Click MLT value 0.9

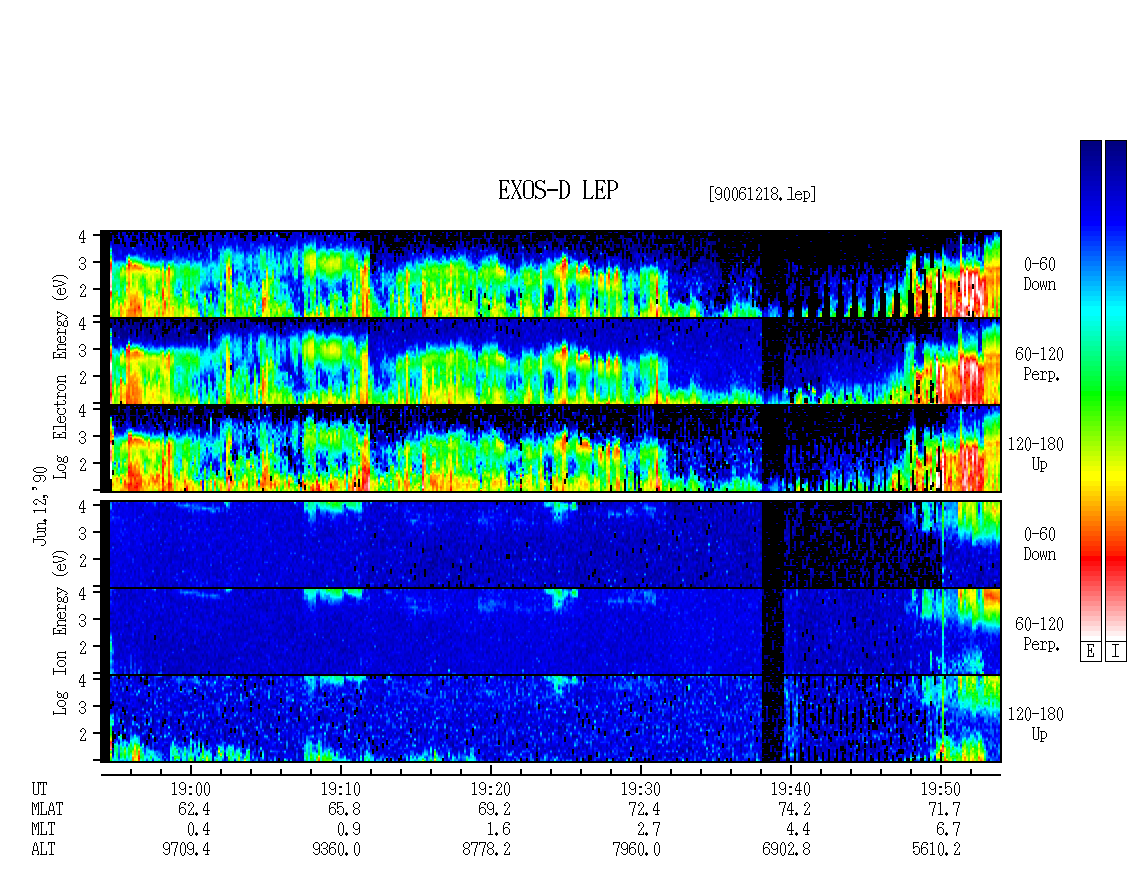[349, 830]
